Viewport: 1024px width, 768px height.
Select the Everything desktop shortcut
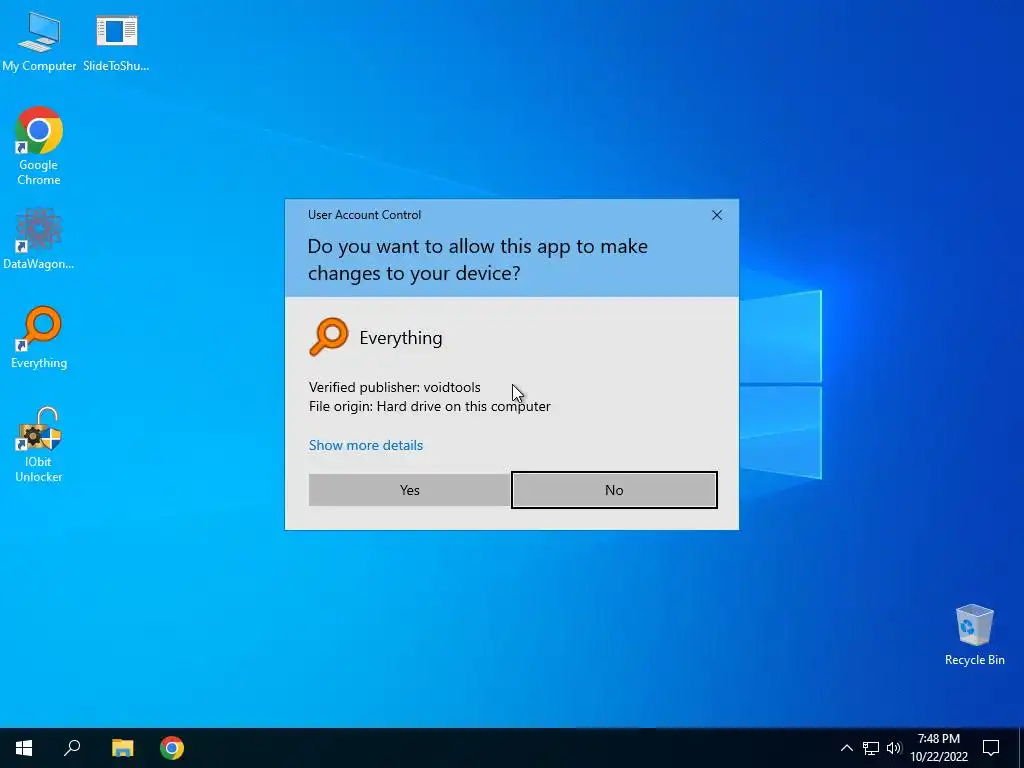(x=39, y=338)
